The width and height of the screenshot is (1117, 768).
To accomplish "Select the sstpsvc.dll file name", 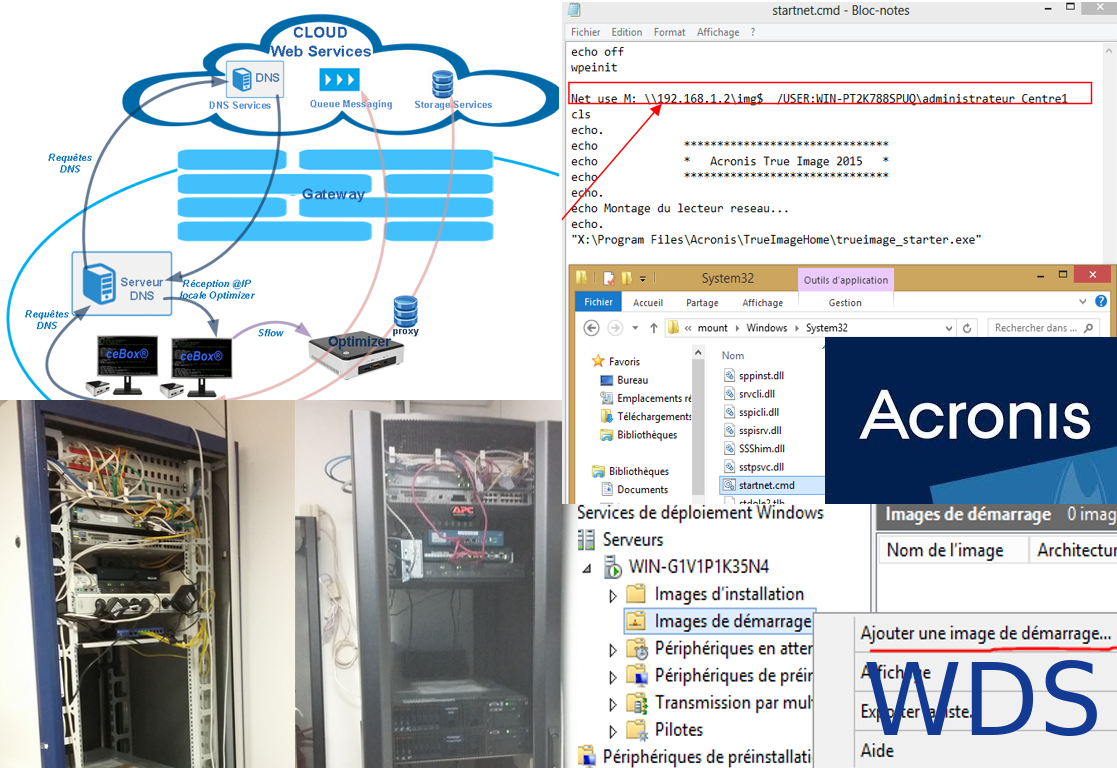I will click(761, 467).
